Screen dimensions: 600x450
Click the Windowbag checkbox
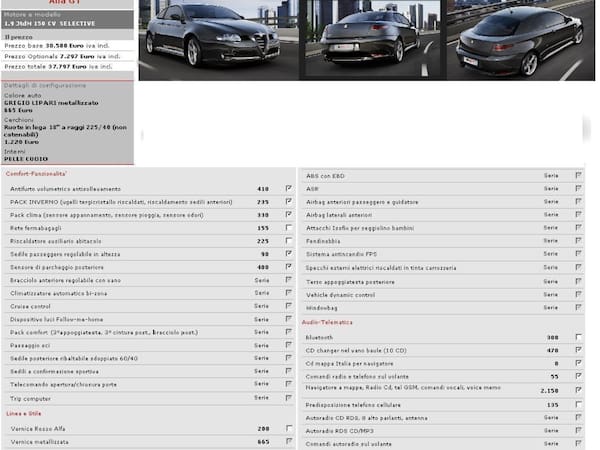(x=579, y=307)
